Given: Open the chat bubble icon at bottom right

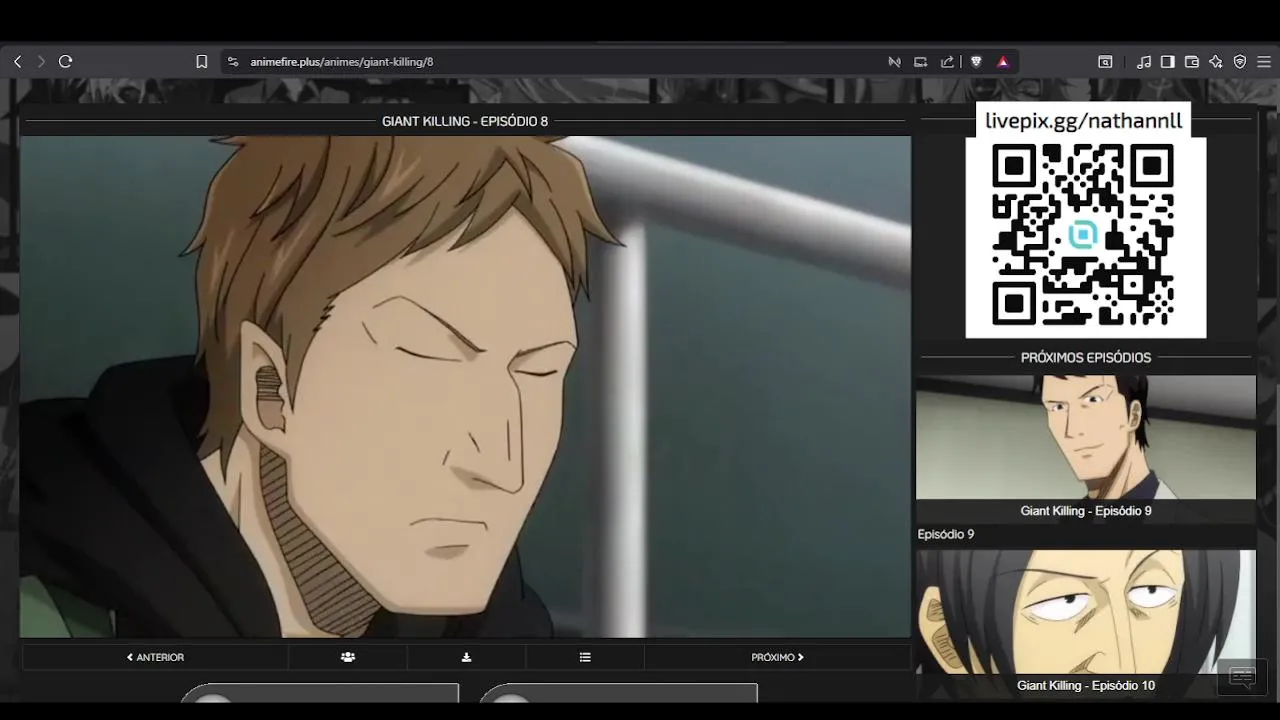Looking at the screenshot, I should click(x=1243, y=677).
